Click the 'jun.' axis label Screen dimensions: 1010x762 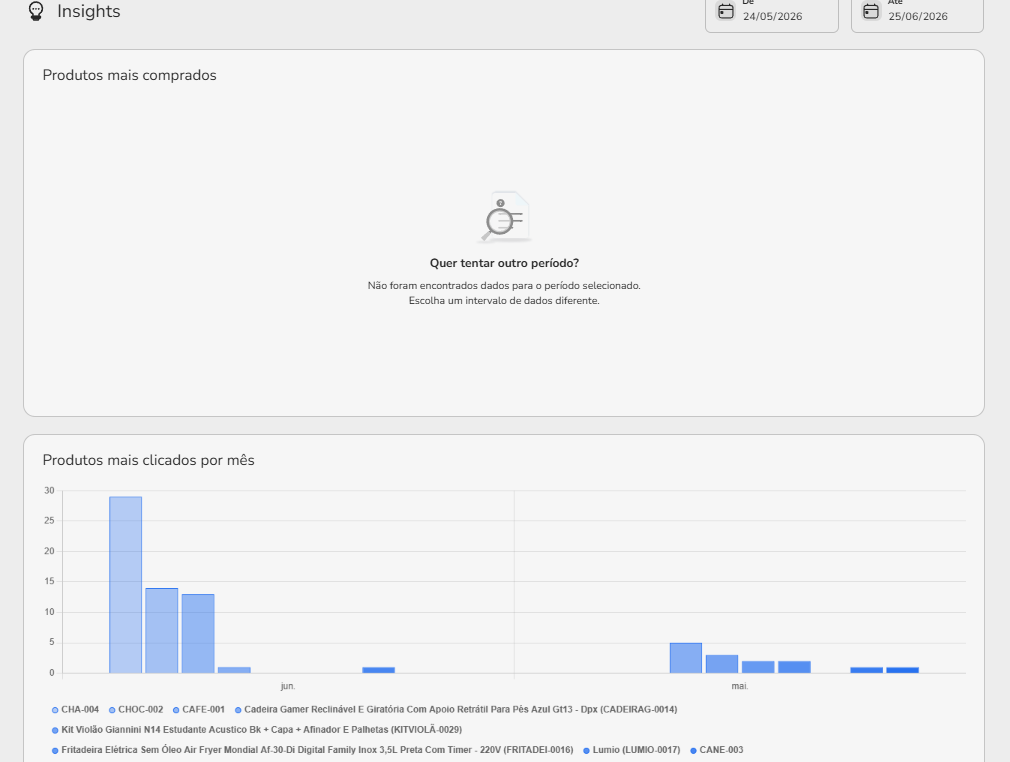[x=288, y=687]
